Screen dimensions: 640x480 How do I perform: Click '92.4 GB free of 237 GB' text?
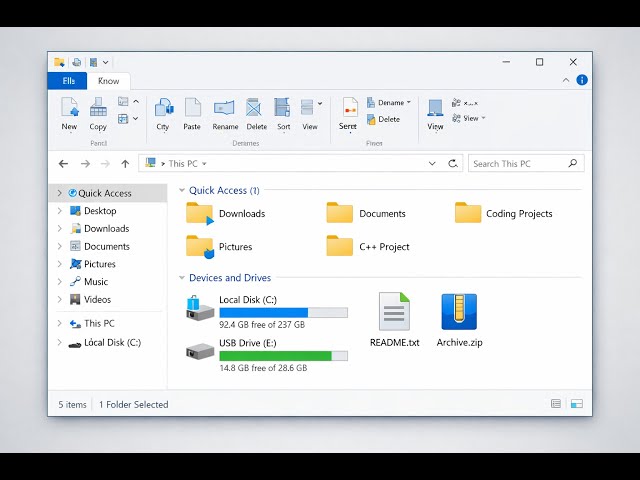pos(262,325)
